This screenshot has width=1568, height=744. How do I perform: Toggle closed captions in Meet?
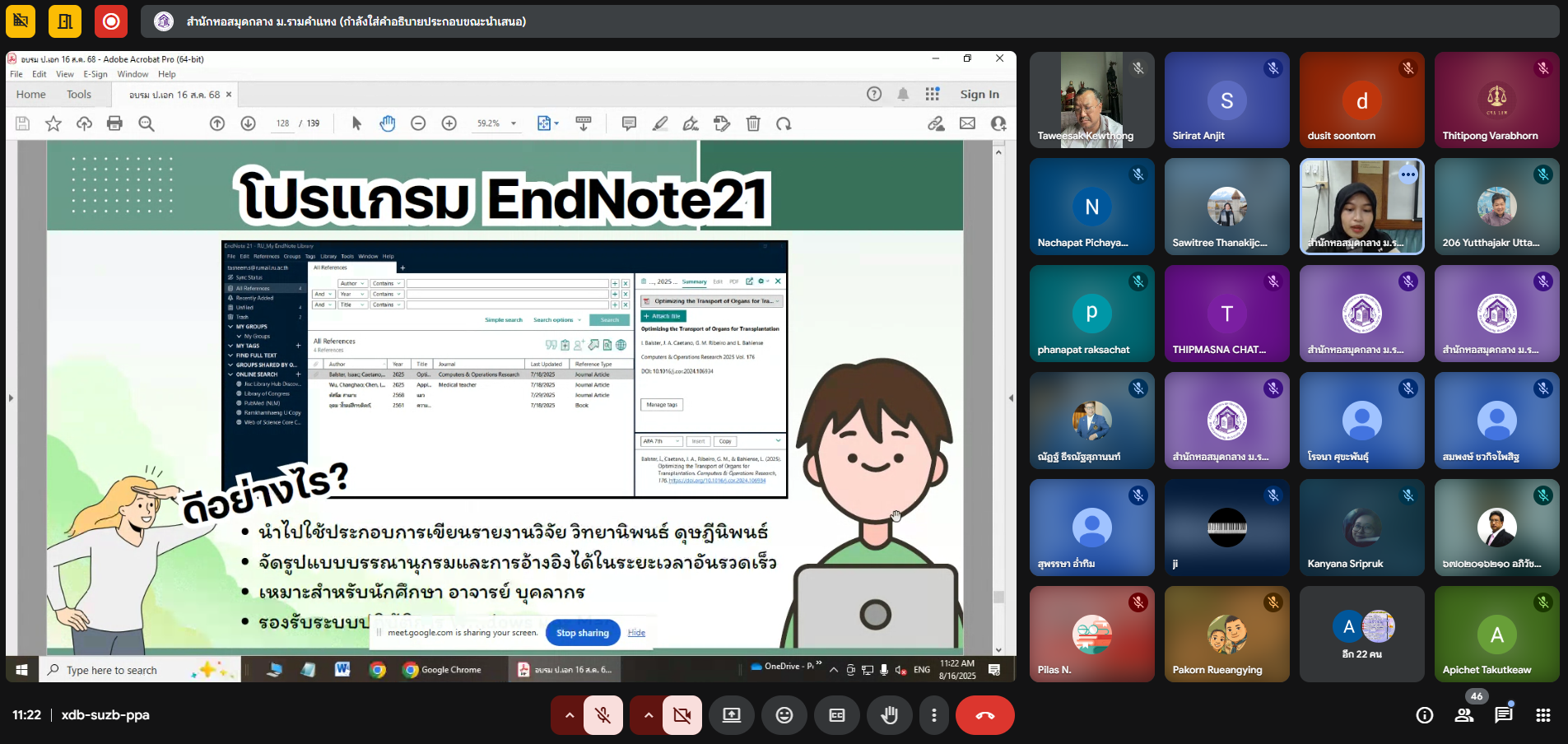tap(837, 715)
